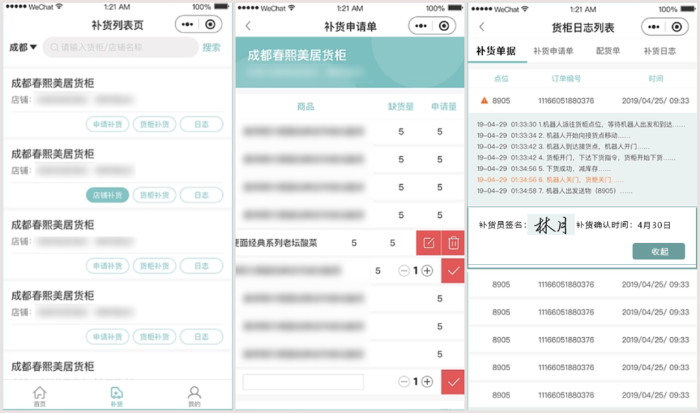Click the edit pencil icon on 老坛酸菜 row

[x=429, y=243]
